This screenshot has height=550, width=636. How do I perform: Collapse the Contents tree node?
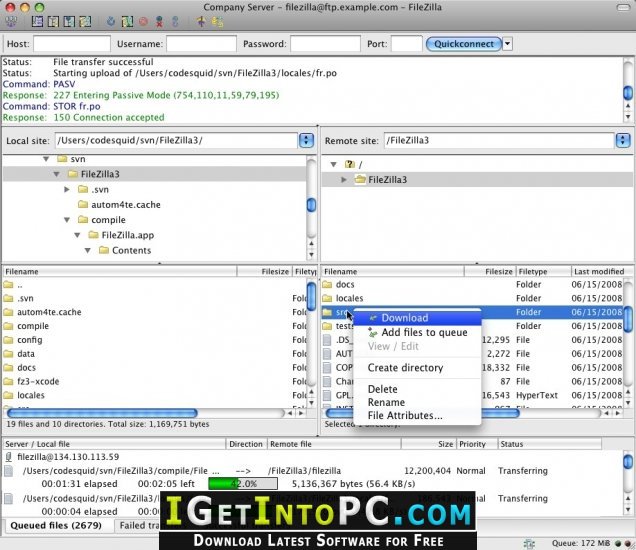pos(88,251)
